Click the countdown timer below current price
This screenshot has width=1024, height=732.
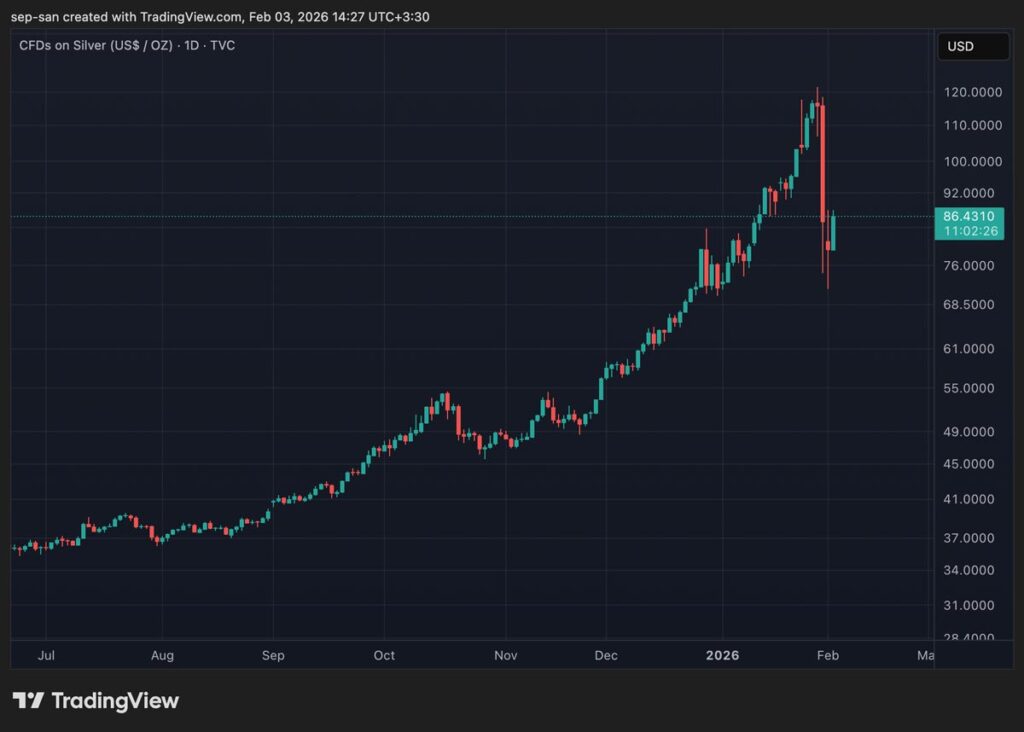pyautogui.click(x=969, y=230)
